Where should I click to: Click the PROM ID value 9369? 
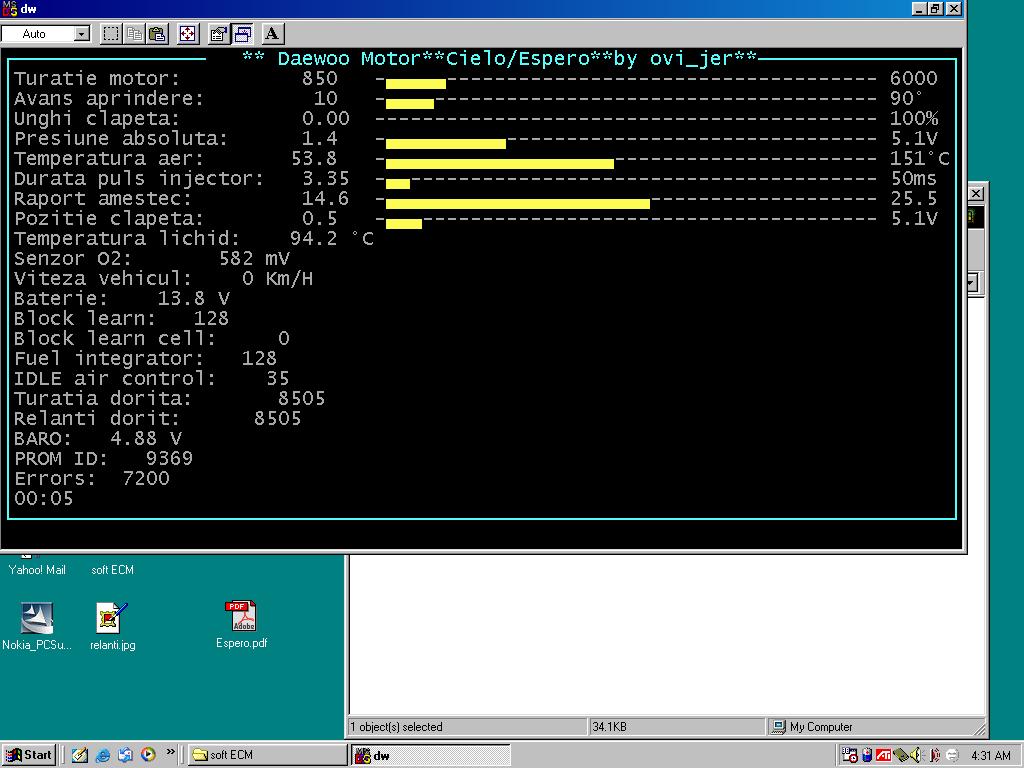coord(169,458)
